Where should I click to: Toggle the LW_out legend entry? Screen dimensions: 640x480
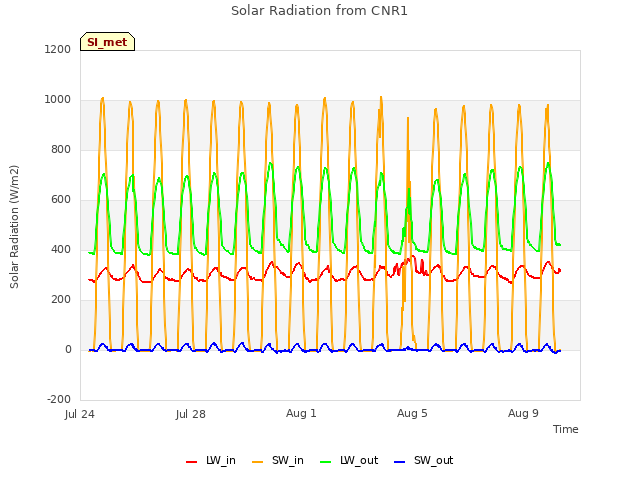point(349,460)
